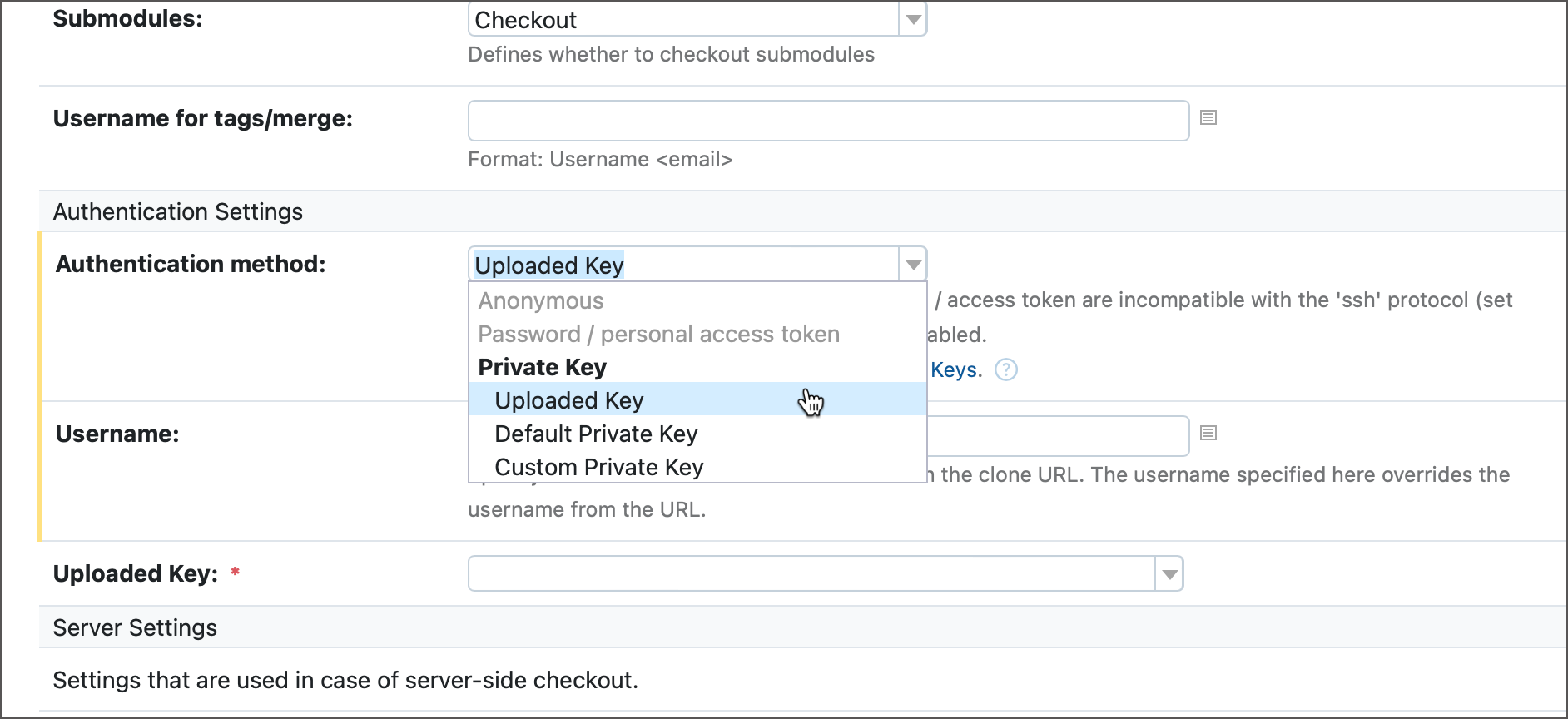This screenshot has width=1568, height=719.
Task: Click the Server Settings section header
Action: coord(134,627)
